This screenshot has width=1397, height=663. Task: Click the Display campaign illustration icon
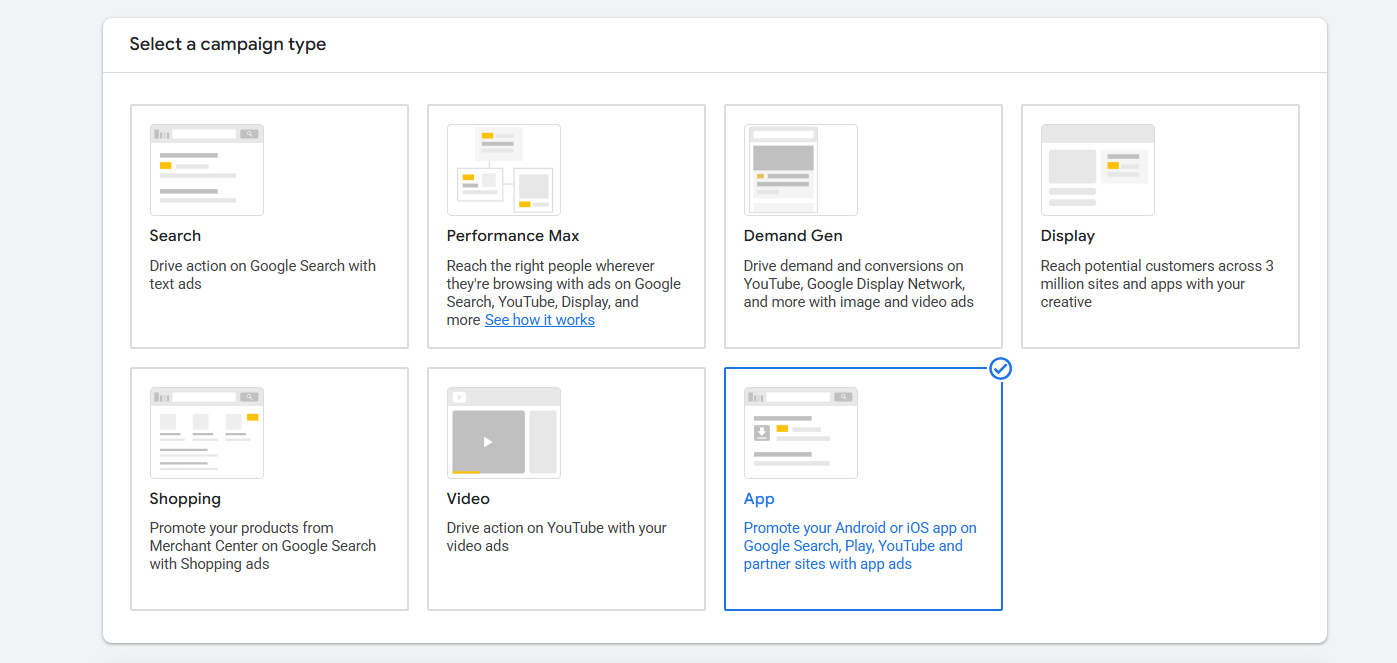click(1097, 170)
